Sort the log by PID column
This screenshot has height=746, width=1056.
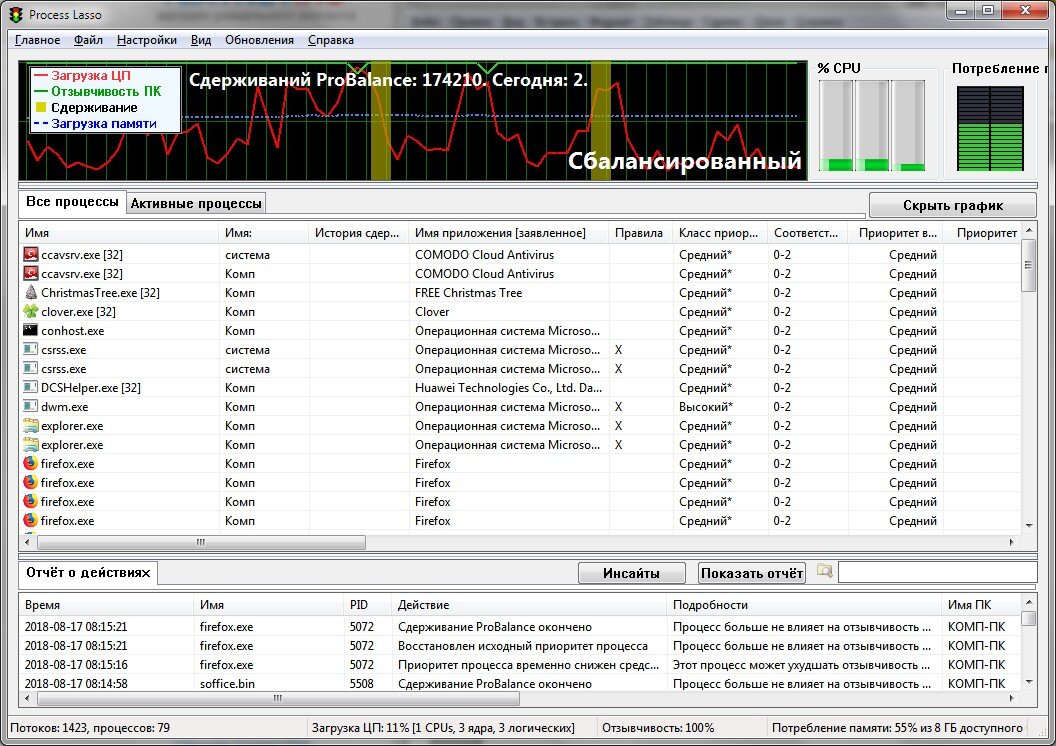(367, 605)
